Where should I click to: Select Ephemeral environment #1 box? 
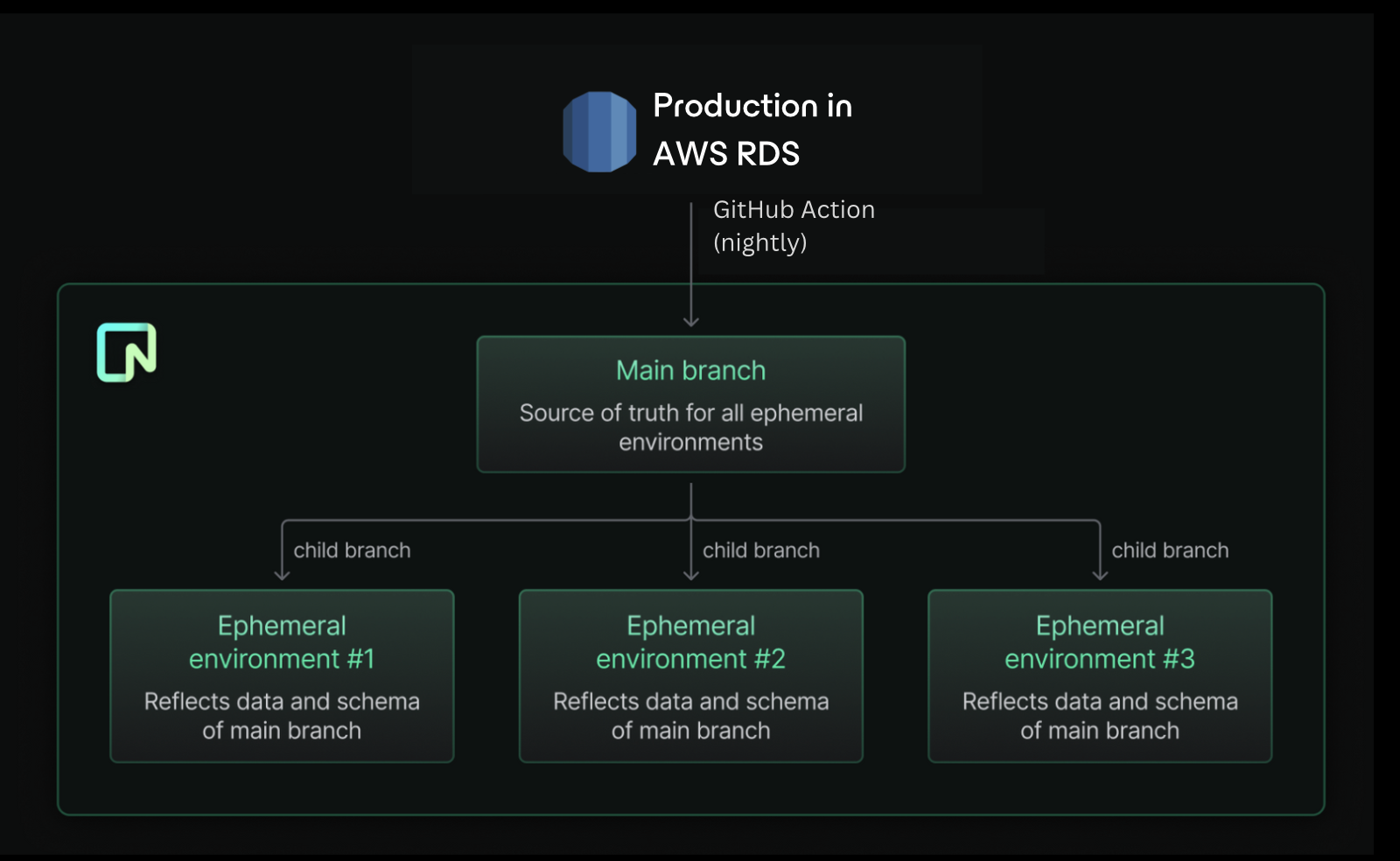(x=282, y=676)
